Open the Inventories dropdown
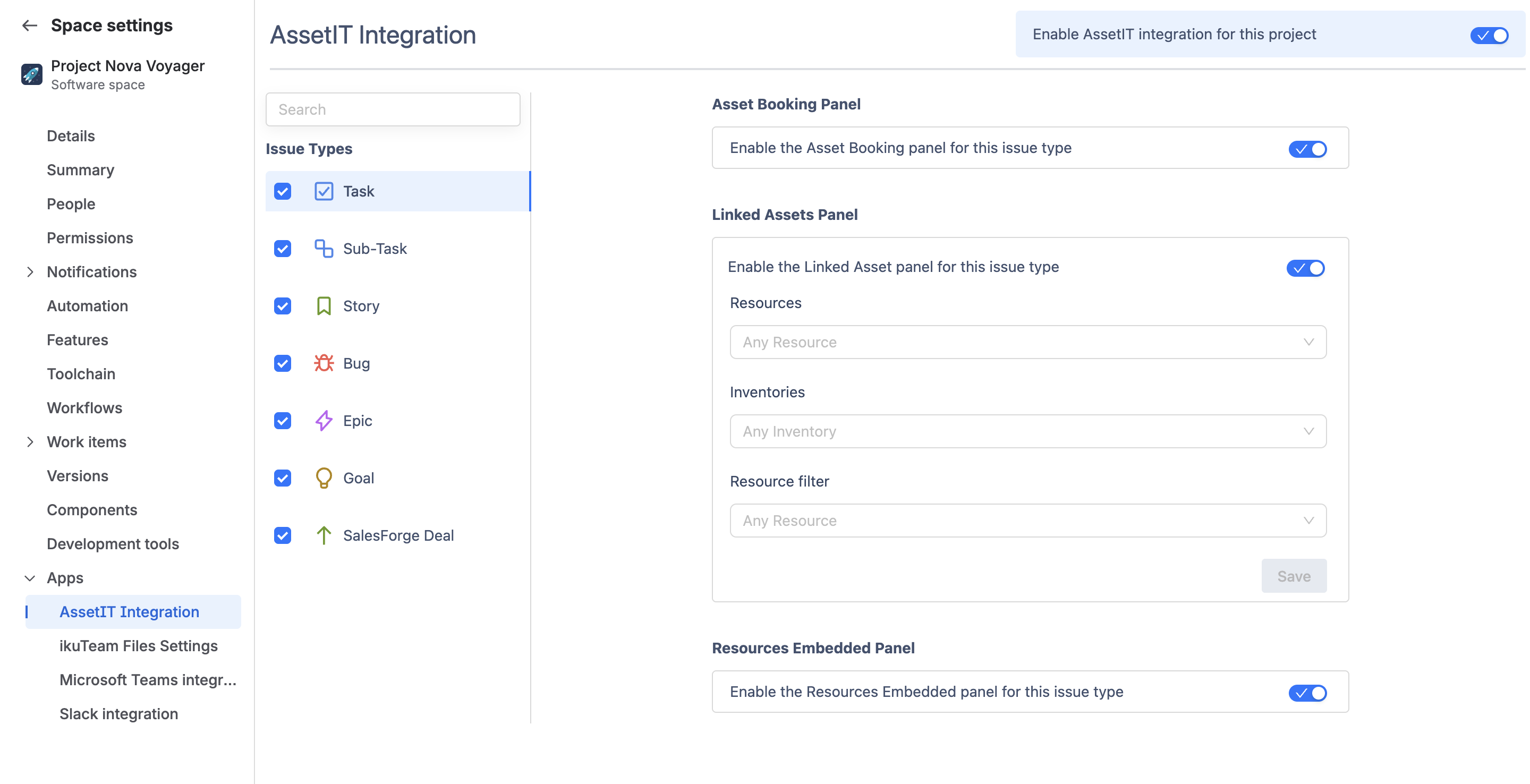Viewport: 1530px width, 784px height. [x=1027, y=431]
